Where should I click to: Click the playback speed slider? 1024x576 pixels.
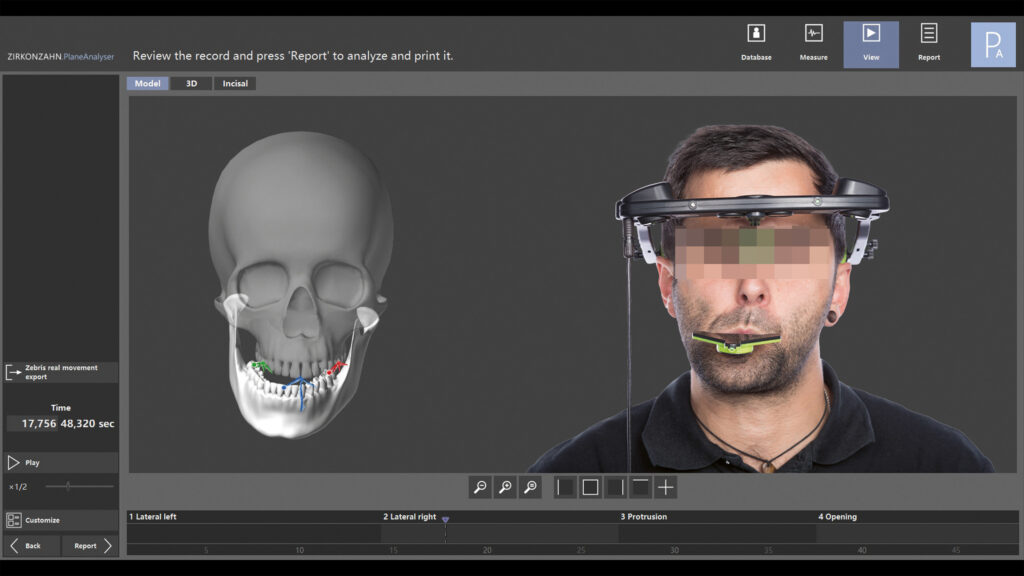[x=68, y=486]
